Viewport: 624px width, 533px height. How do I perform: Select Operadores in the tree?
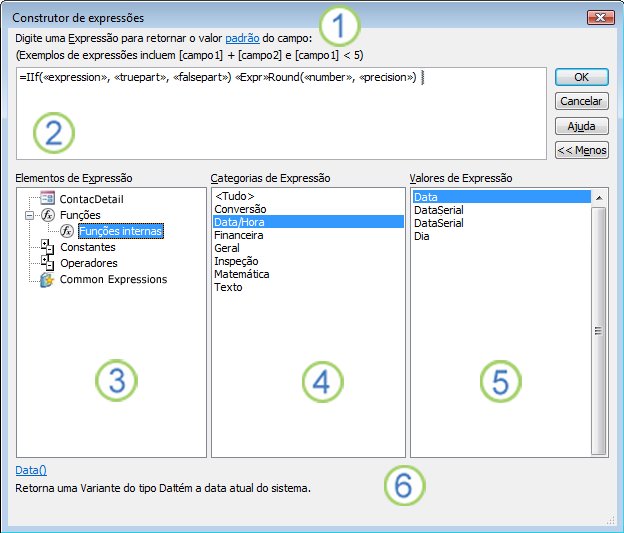(x=89, y=263)
